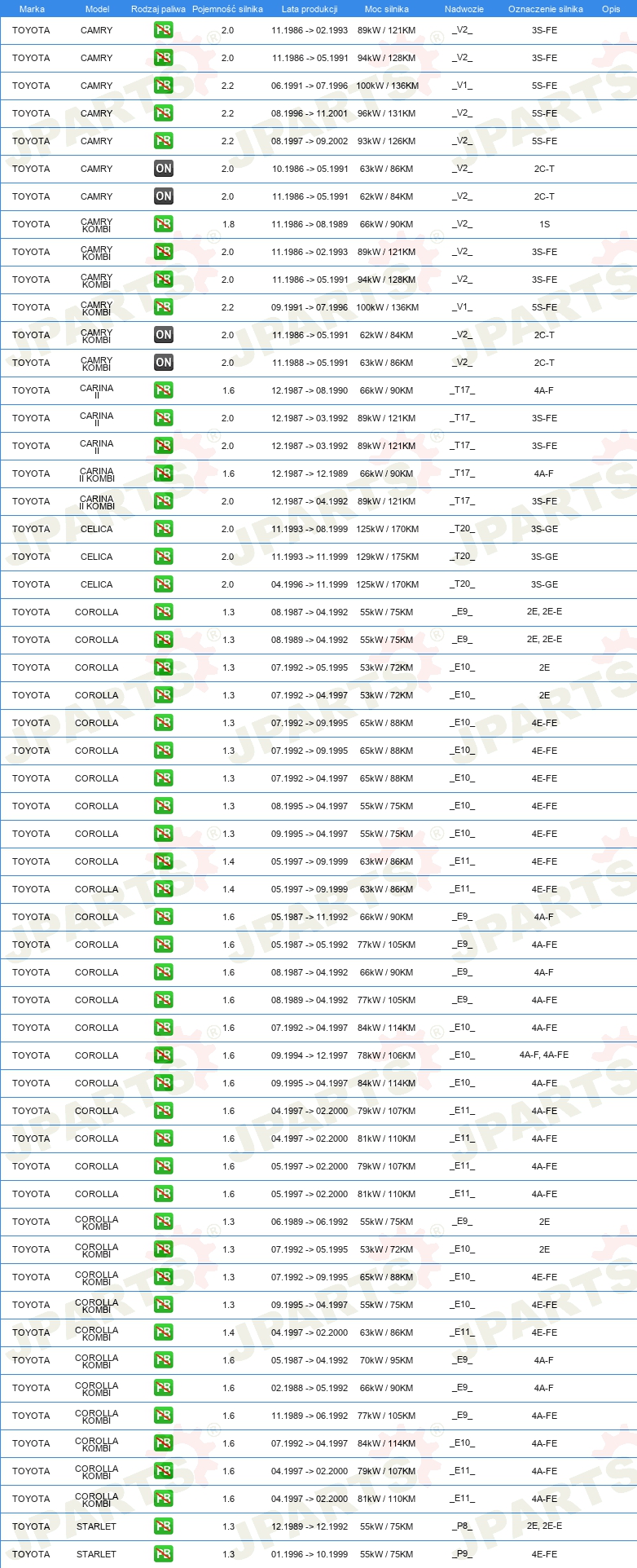Viewport: 637px width, 1568px height.
Task: Click the PB fuel icon for Celica 11.1993 -> 08.1999
Action: click(164, 529)
